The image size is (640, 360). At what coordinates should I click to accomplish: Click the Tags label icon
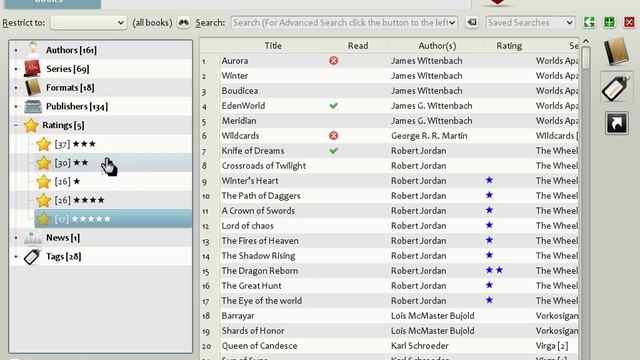pos(32,256)
